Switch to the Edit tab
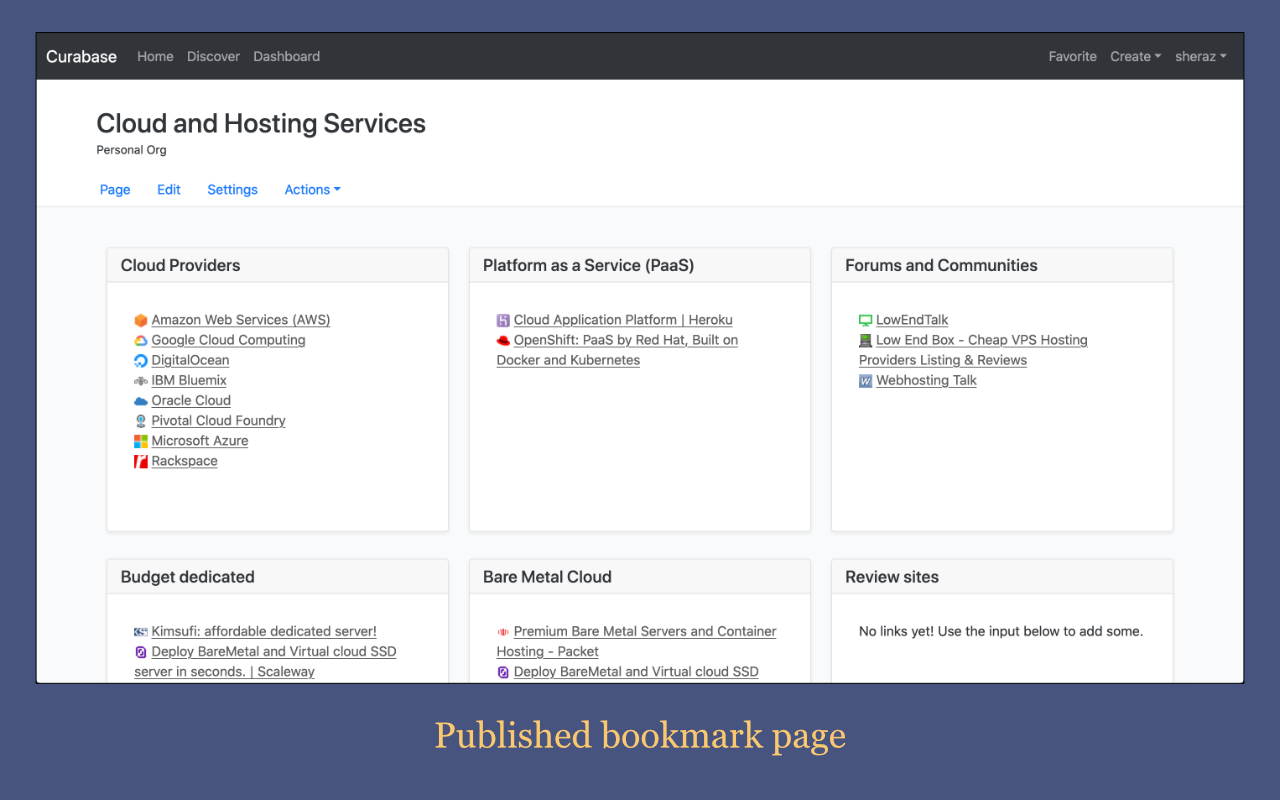The image size is (1280, 800). click(x=169, y=190)
